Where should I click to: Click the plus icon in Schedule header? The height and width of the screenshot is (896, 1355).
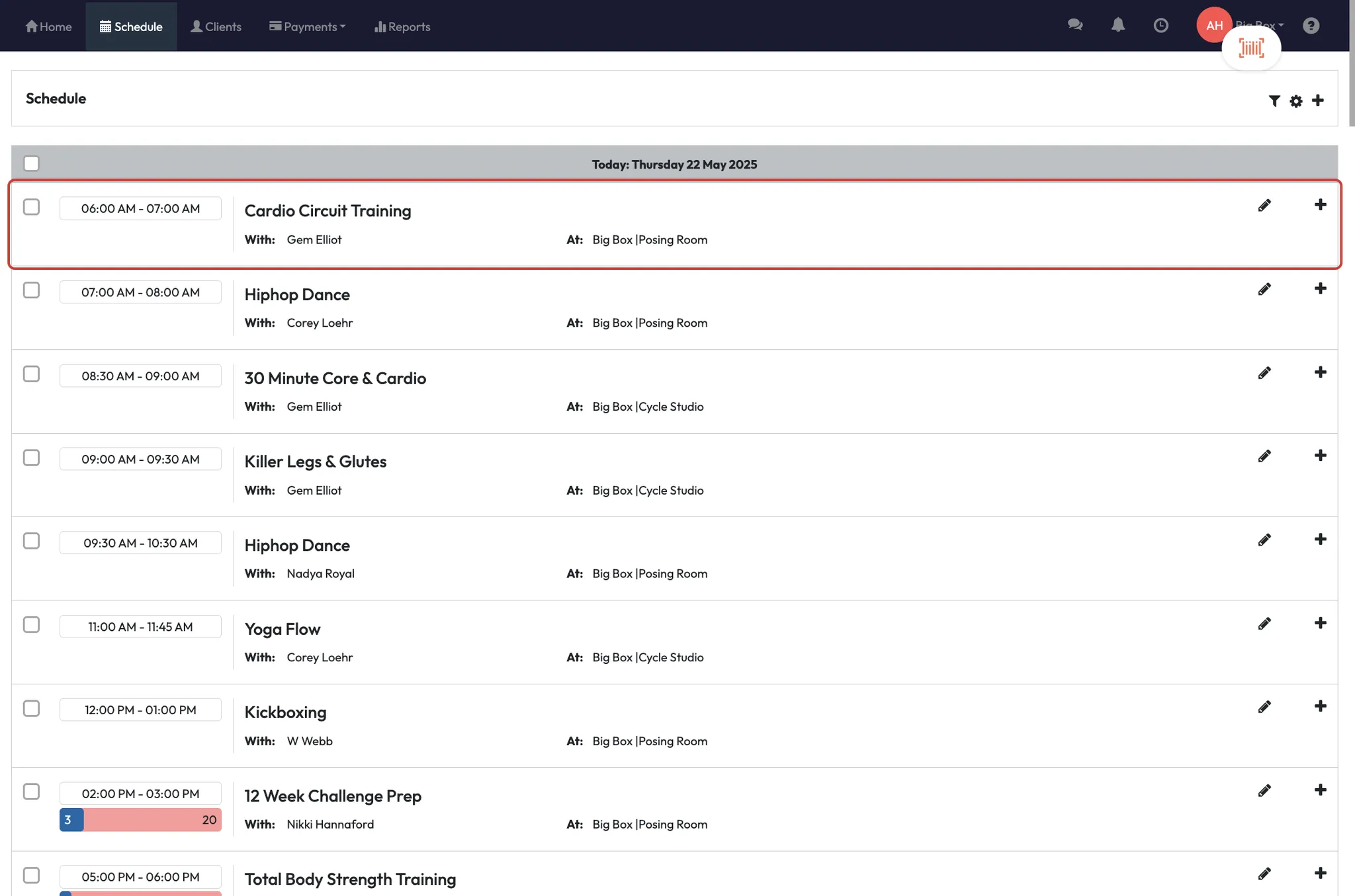tap(1317, 101)
